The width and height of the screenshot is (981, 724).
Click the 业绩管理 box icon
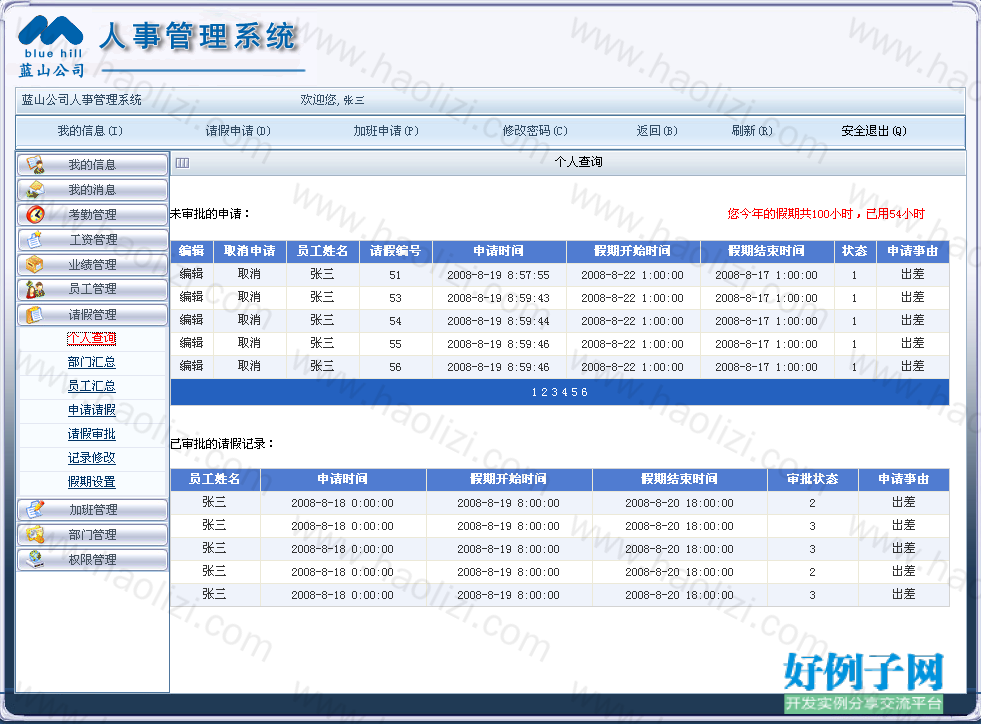click(35, 265)
